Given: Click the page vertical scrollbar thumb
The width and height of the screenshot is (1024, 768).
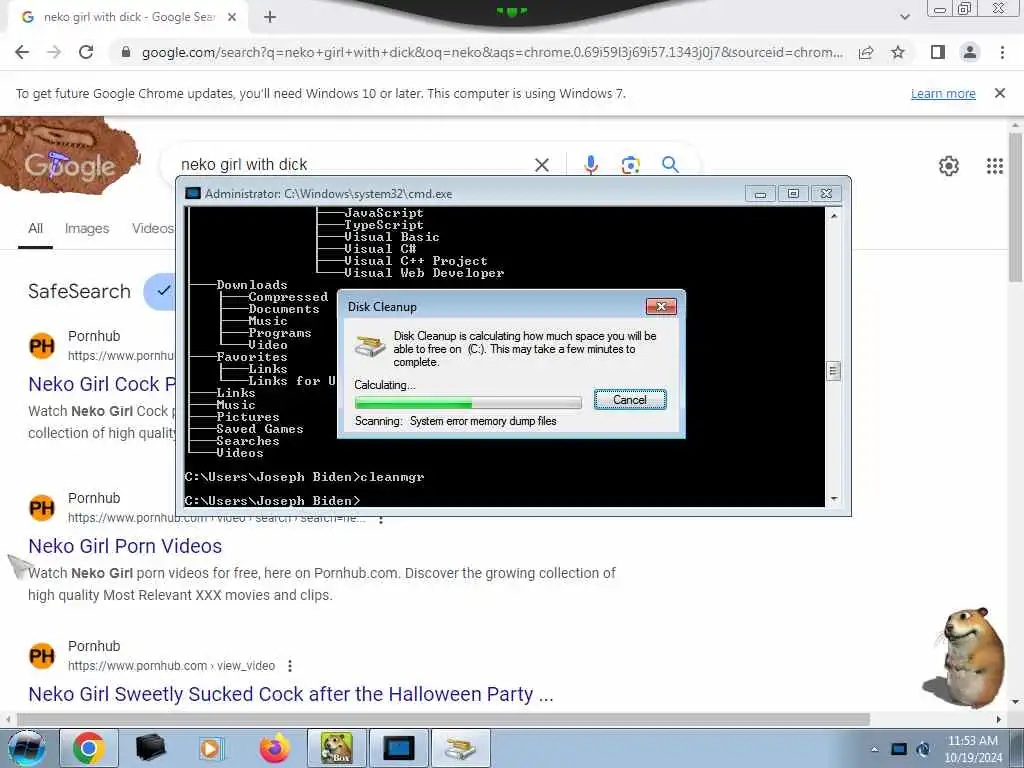Looking at the screenshot, I should (1016, 208).
